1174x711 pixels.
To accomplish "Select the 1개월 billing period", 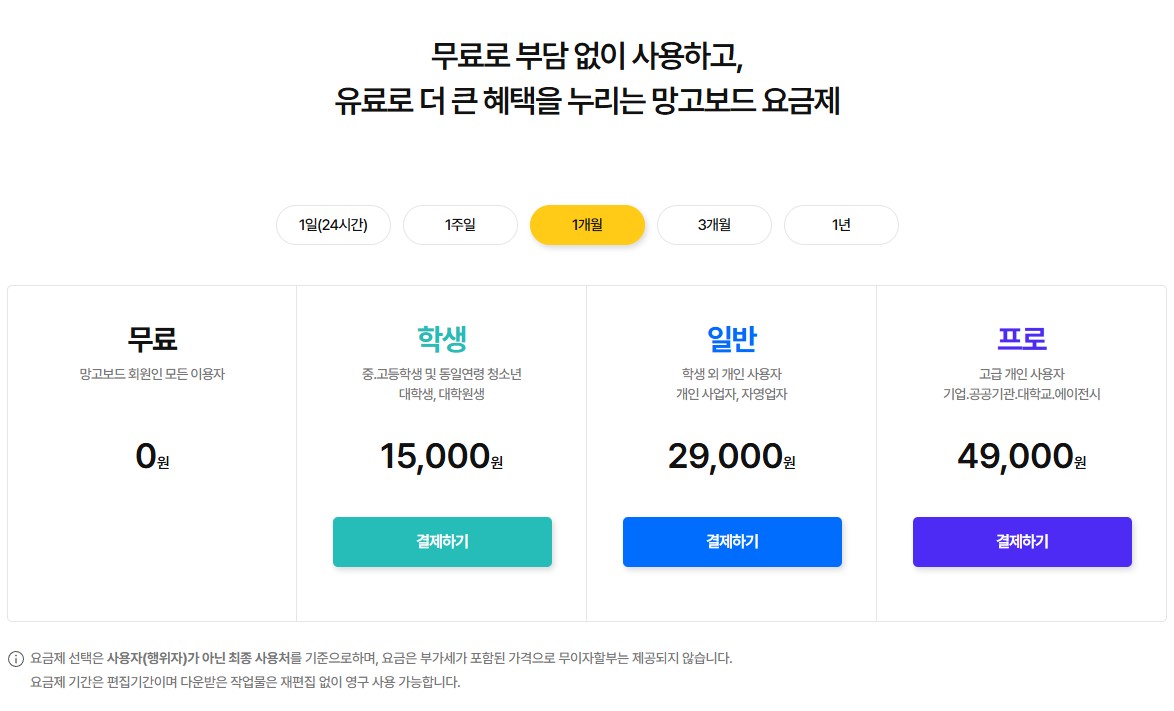I will [x=587, y=225].
